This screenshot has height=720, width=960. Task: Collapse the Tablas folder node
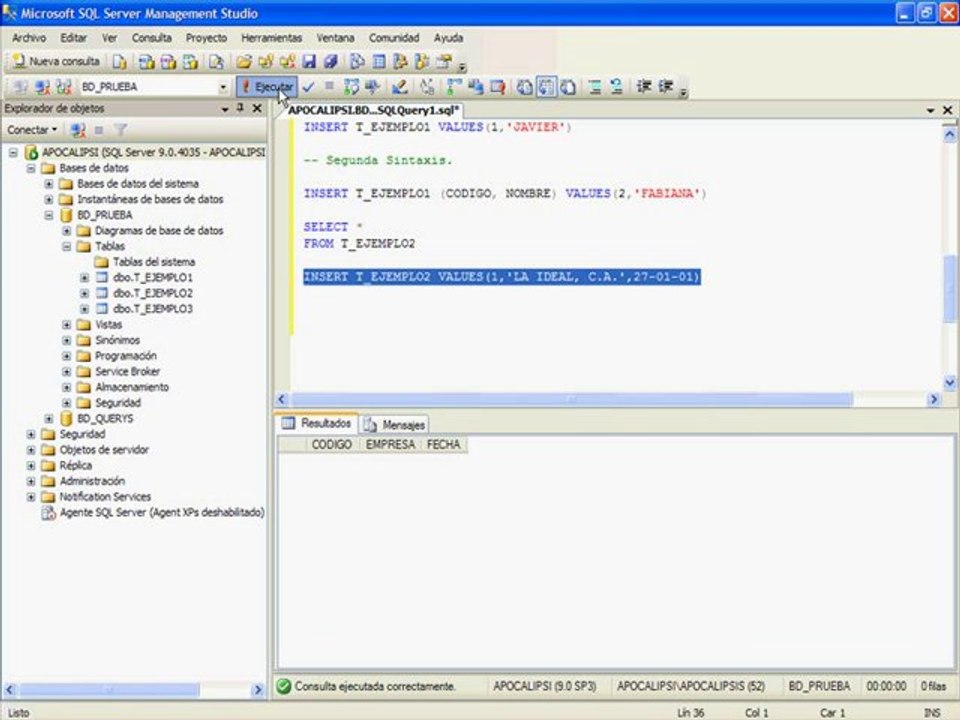click(x=67, y=246)
